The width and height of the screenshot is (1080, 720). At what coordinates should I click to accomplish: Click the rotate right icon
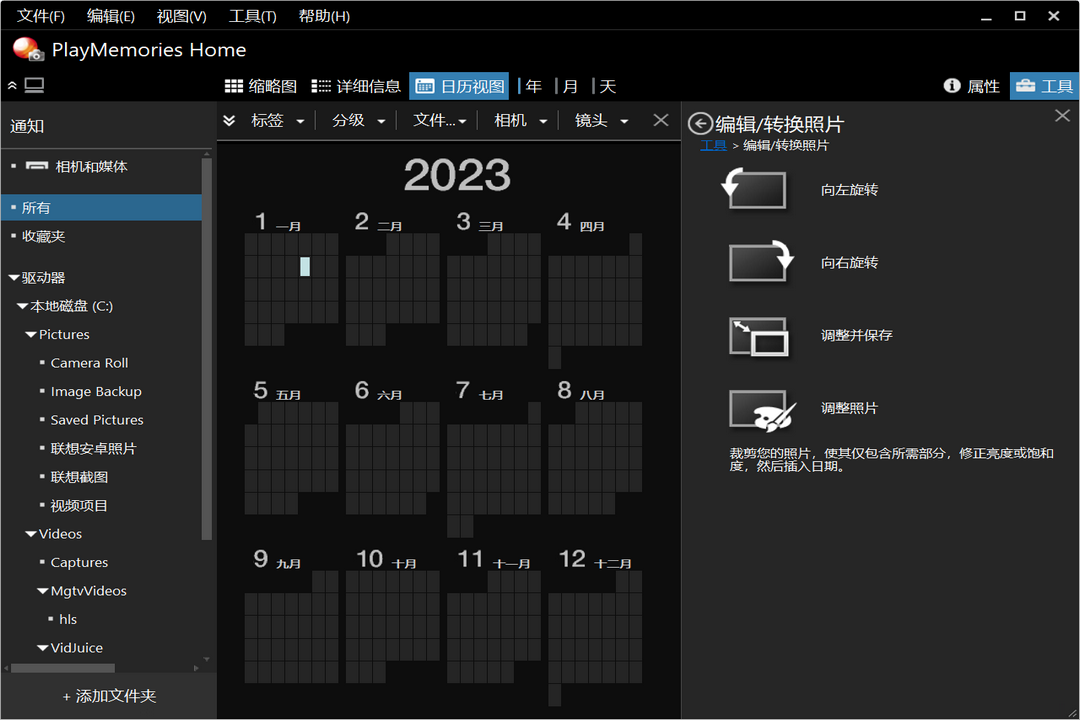pyautogui.click(x=759, y=262)
